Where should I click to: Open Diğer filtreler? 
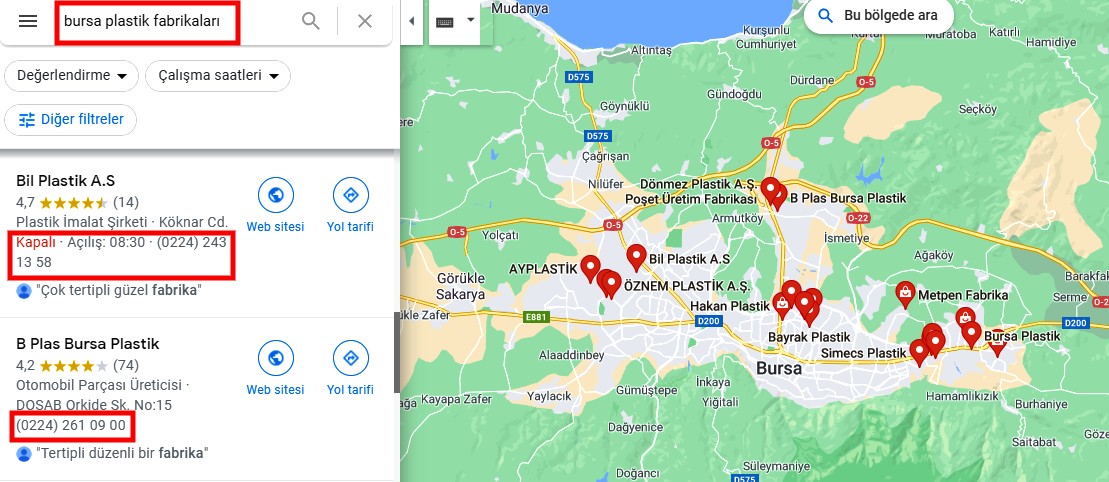[x=71, y=120]
